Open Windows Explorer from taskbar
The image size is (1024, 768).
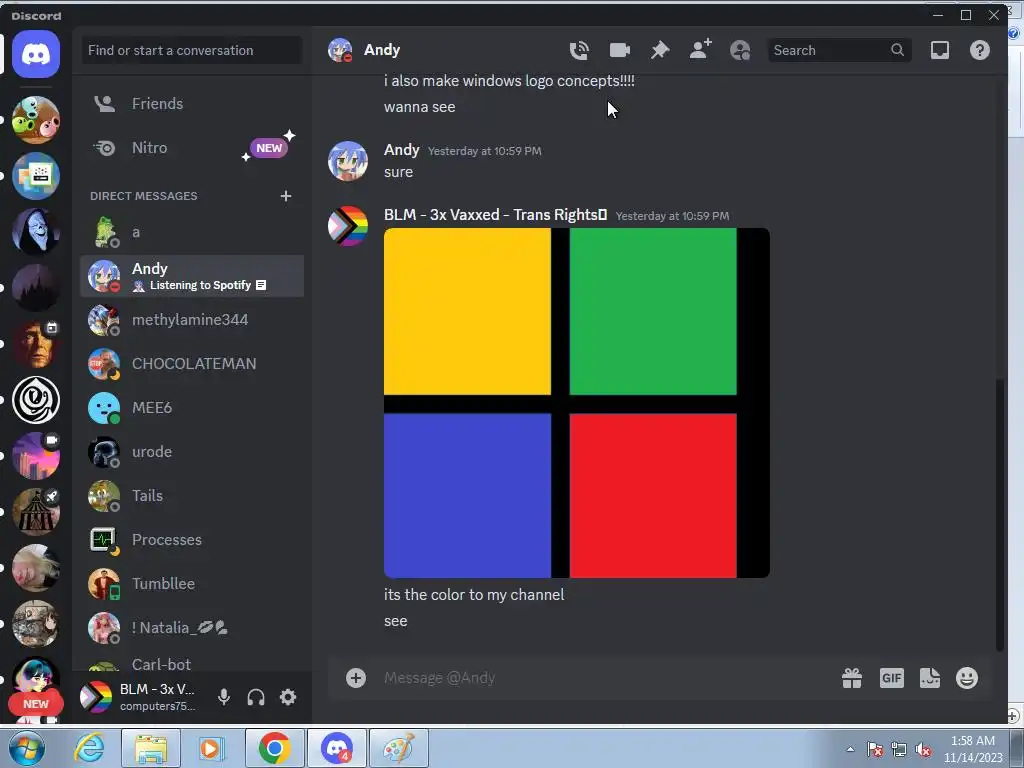151,748
